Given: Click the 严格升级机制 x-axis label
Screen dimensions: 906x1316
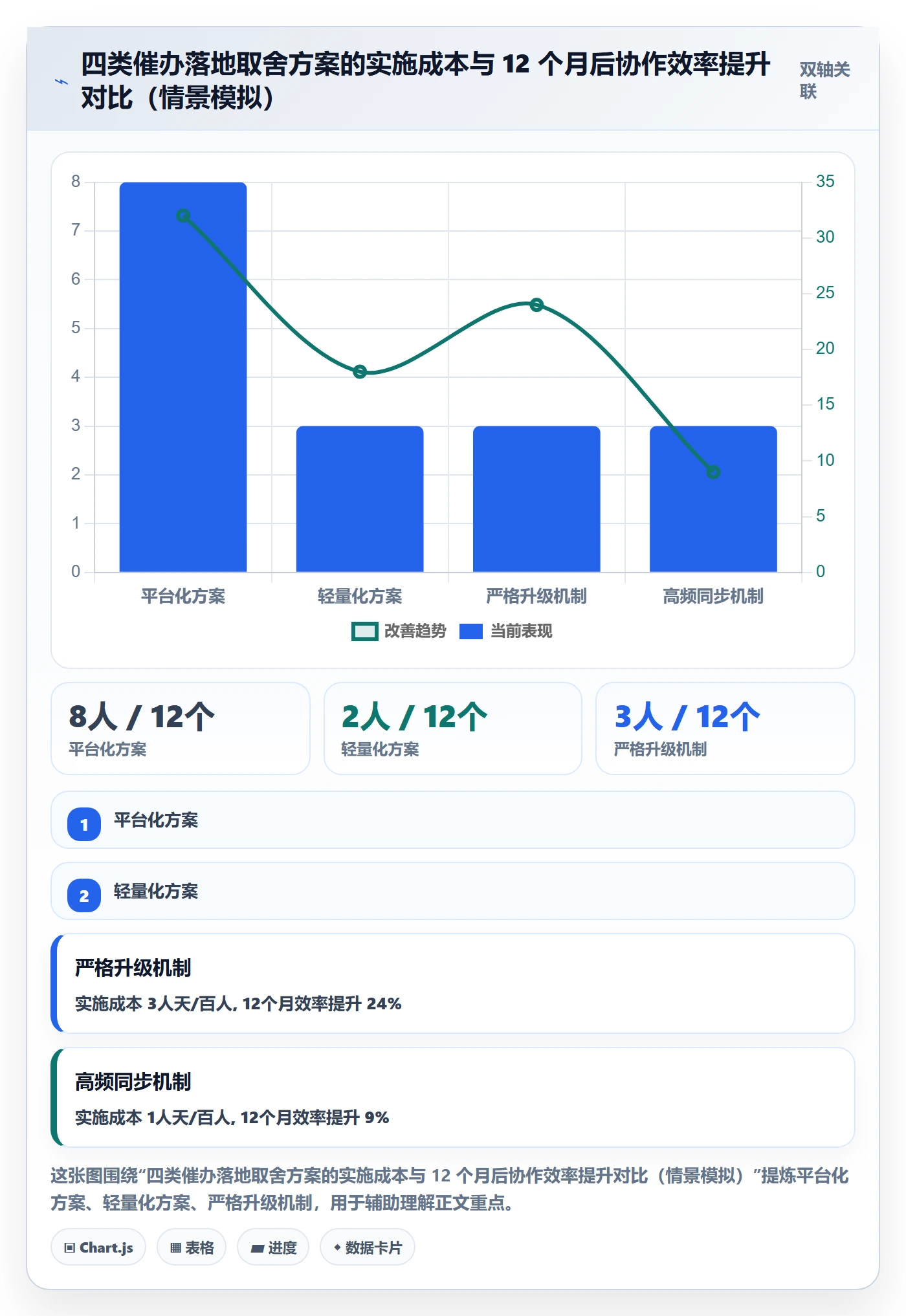Looking at the screenshot, I should click(536, 597).
